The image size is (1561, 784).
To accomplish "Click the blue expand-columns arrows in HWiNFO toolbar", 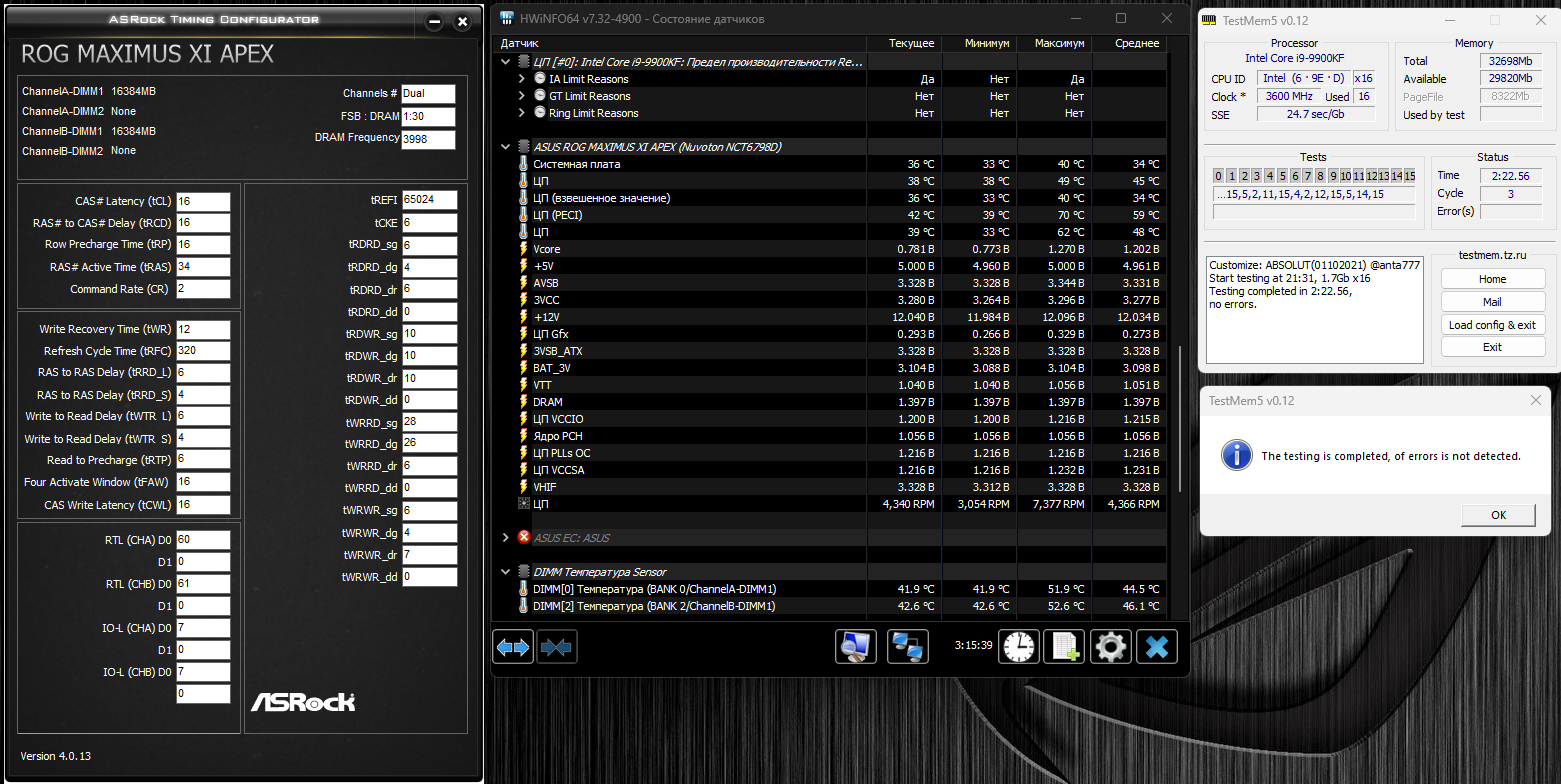I will click(x=513, y=647).
